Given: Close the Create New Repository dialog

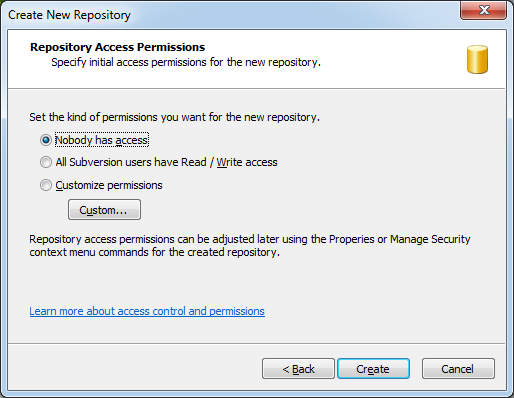Looking at the screenshot, I should (483, 10).
